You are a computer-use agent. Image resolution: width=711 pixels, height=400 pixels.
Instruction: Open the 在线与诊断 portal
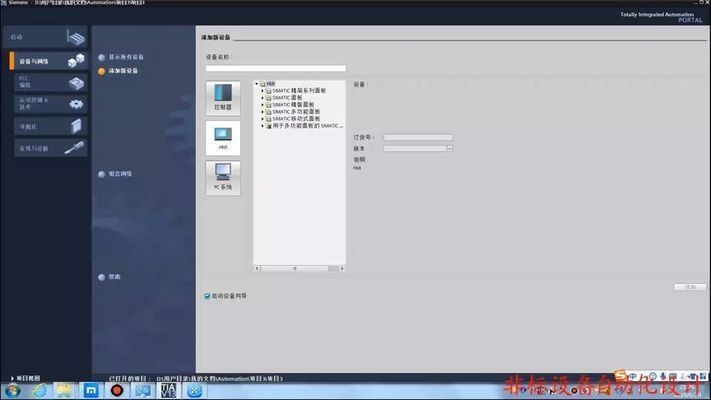point(50,148)
